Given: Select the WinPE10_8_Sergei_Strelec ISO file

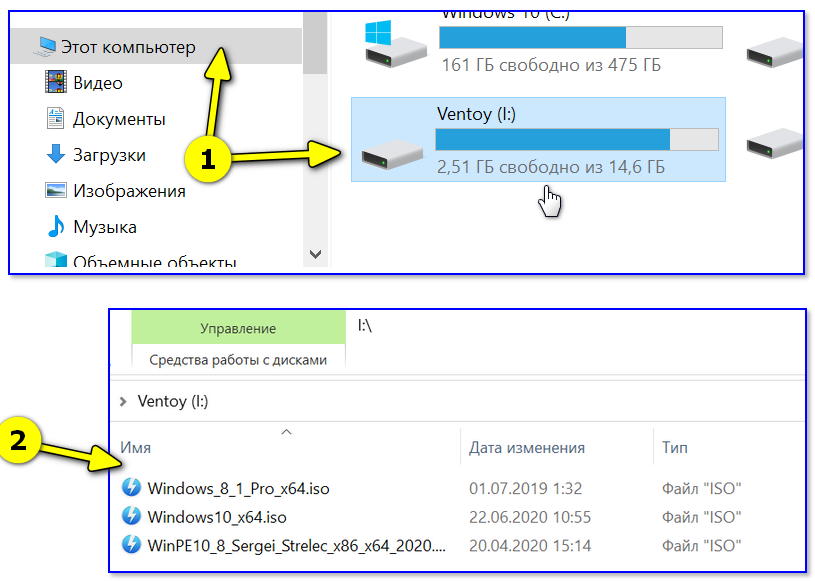Looking at the screenshot, I should click(x=296, y=545).
